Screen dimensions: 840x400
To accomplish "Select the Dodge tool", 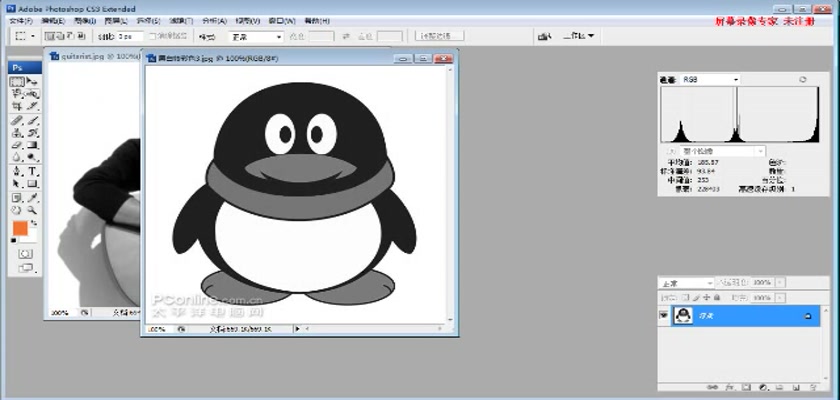I will coord(33,157).
